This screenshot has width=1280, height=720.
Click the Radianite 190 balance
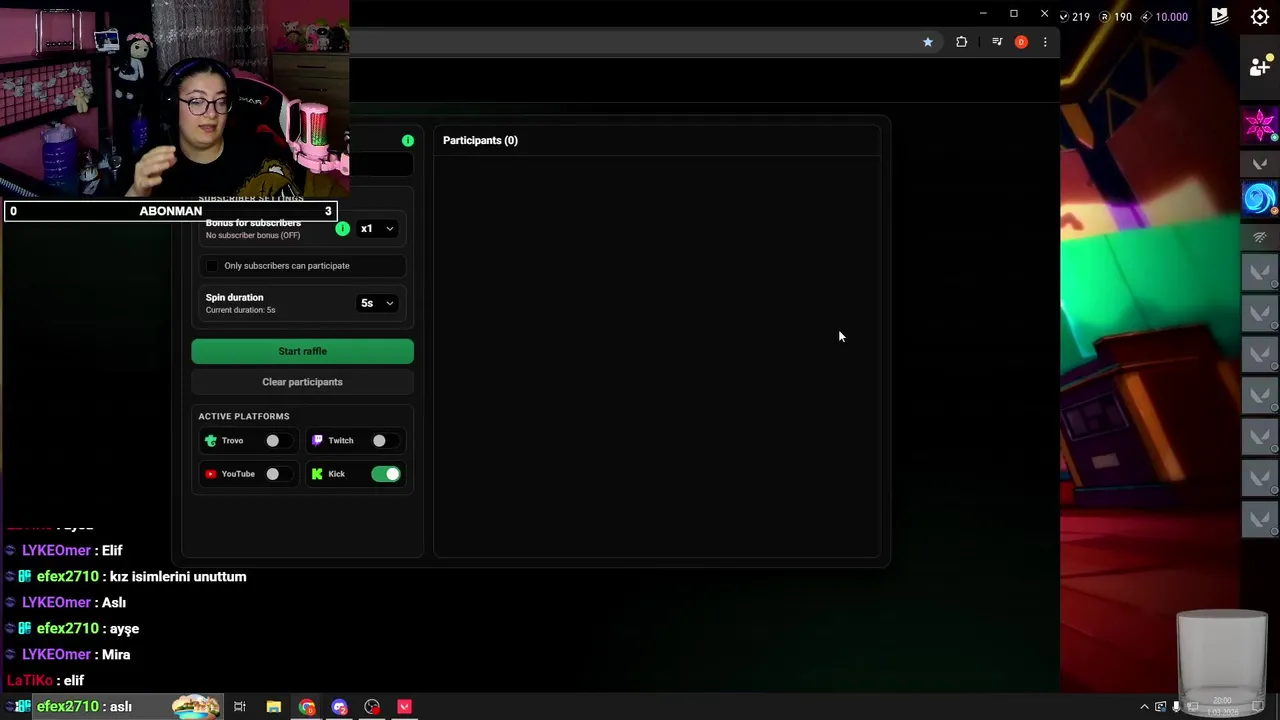click(1115, 16)
